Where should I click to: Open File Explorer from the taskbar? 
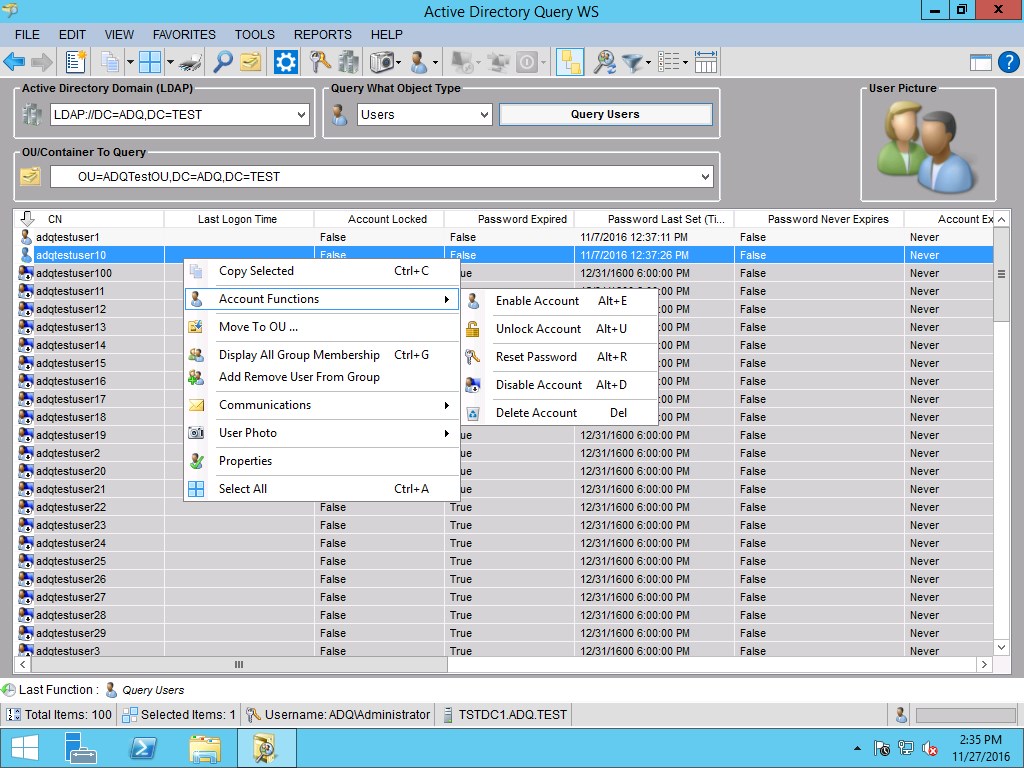click(x=204, y=748)
